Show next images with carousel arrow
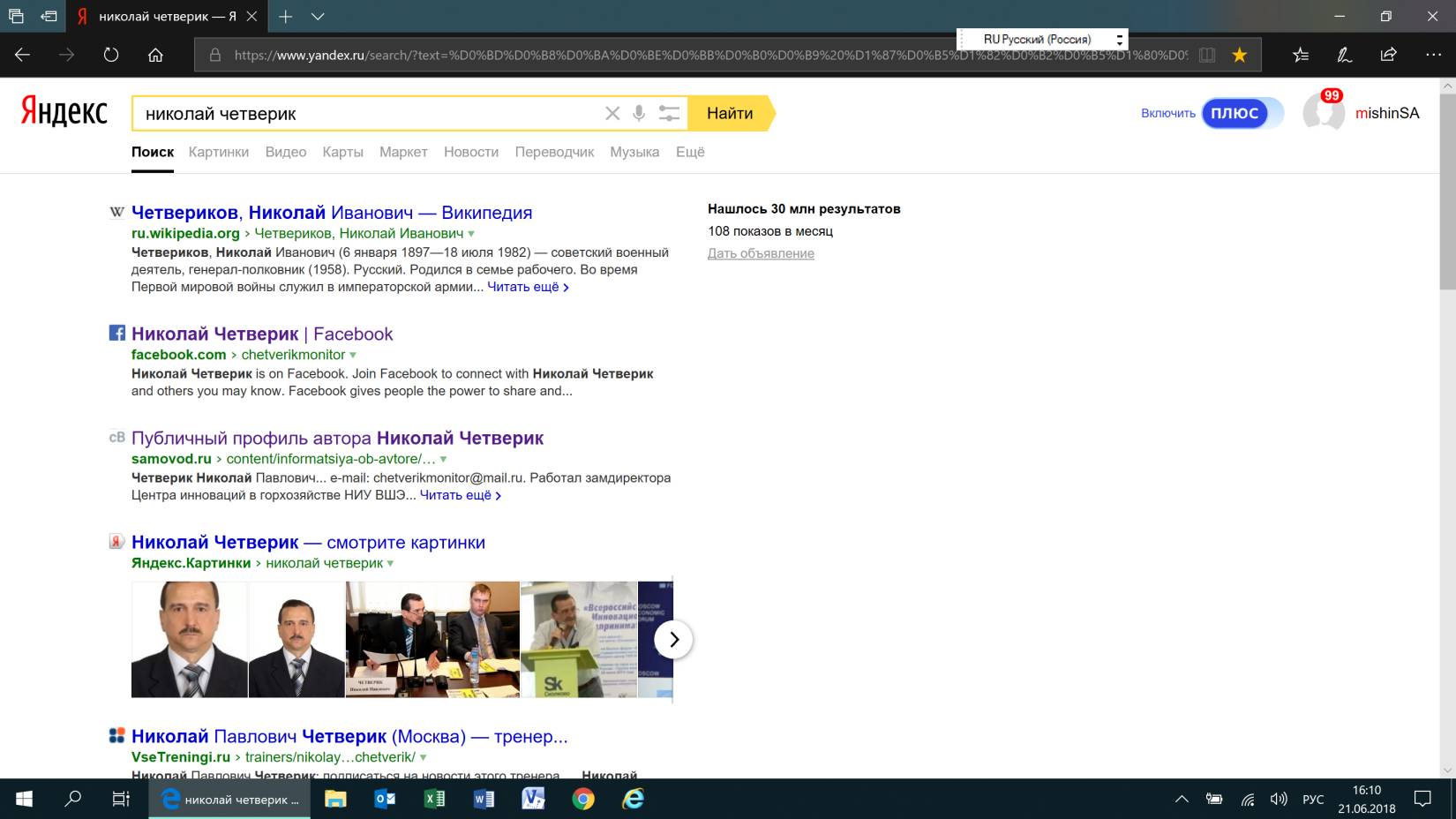This screenshot has width=1456, height=819. [673, 640]
